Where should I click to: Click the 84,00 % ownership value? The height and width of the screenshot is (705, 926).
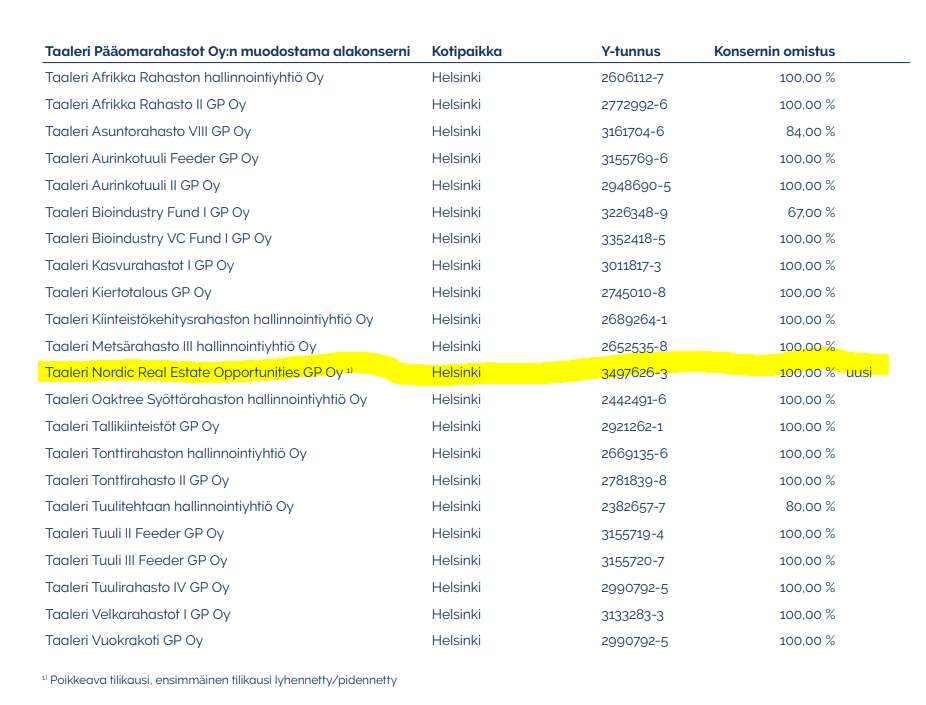pos(810,131)
